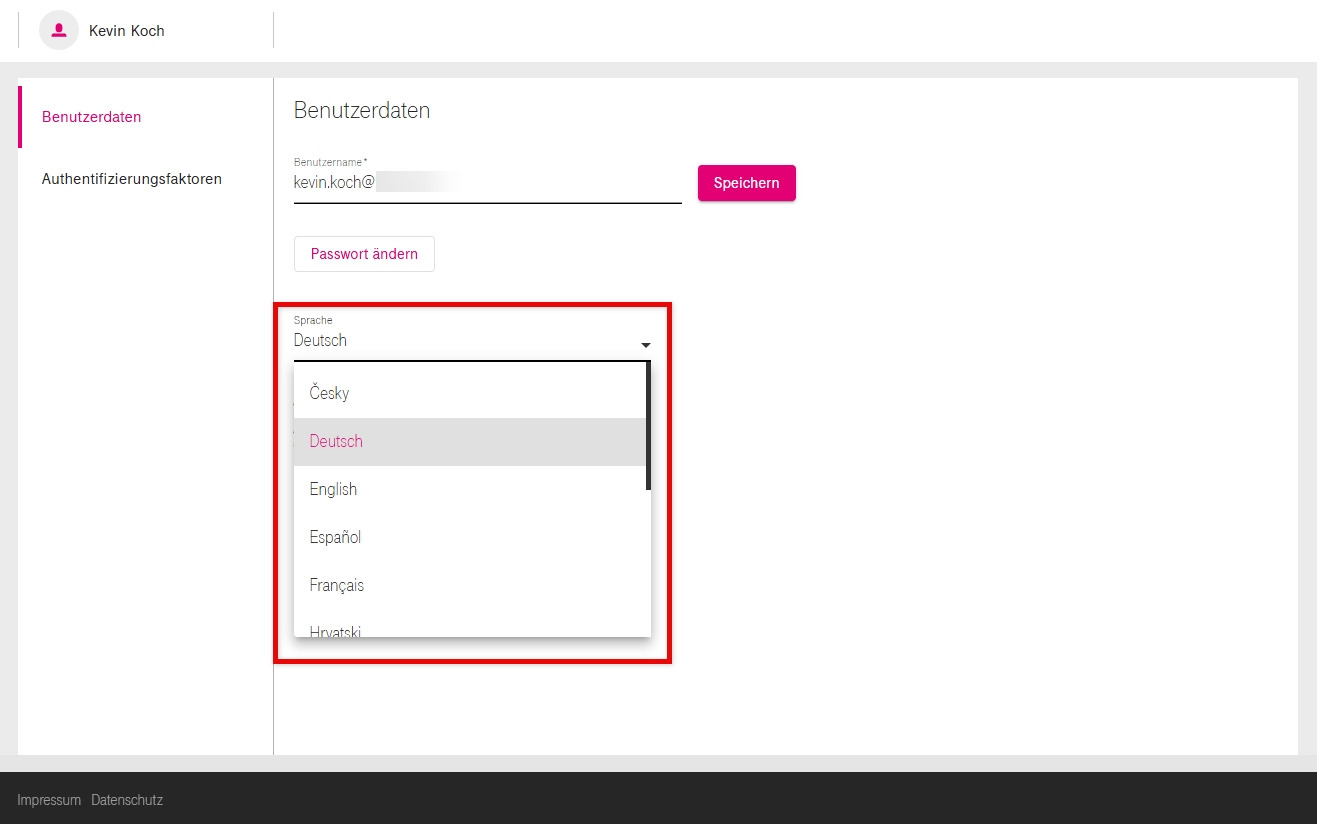The height and width of the screenshot is (824, 1317).
Task: Choose Français from the dropdown list
Action: 337,585
